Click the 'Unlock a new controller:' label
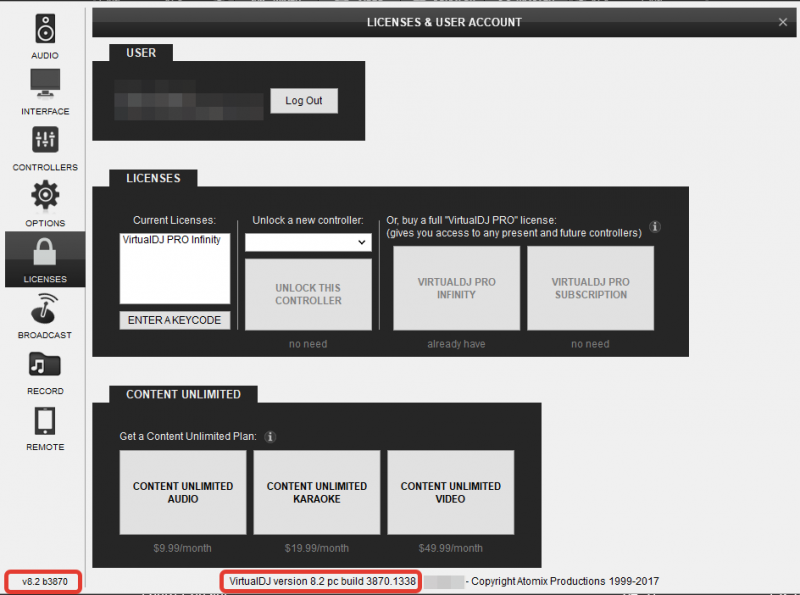 pyautogui.click(x=308, y=220)
